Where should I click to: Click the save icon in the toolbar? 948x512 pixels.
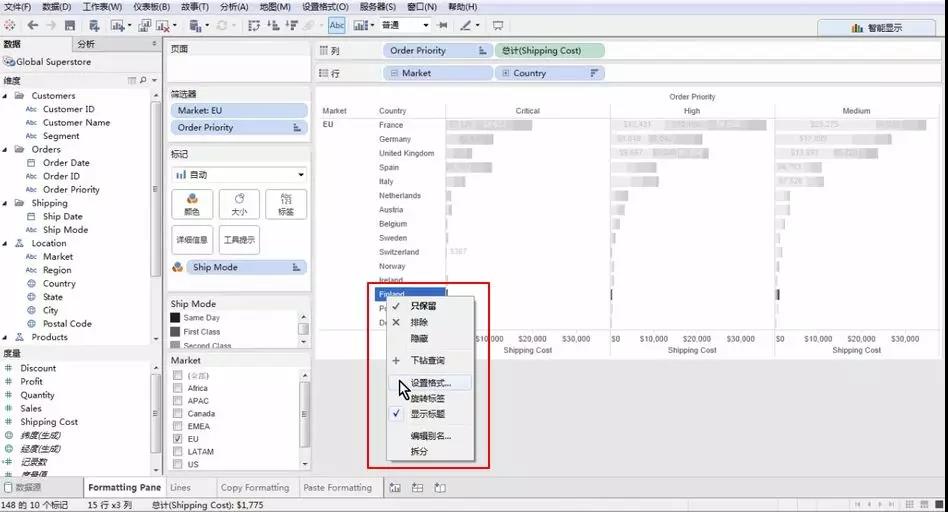(69, 25)
